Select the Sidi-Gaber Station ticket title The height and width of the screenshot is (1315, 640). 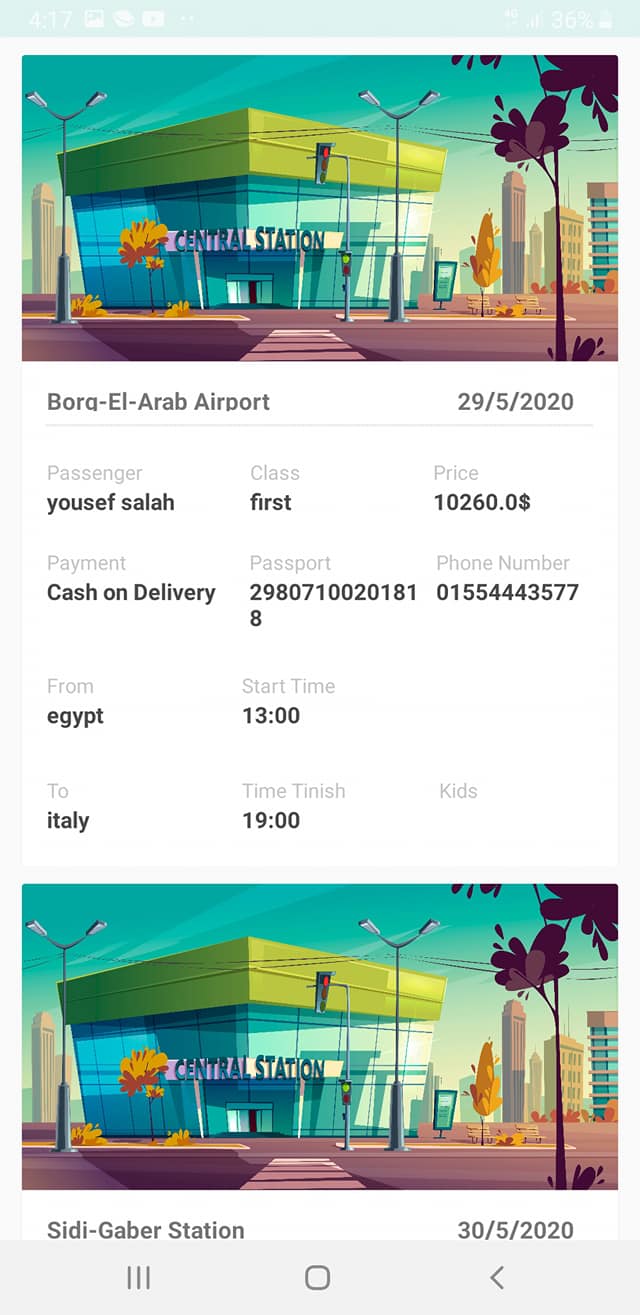(145, 1231)
